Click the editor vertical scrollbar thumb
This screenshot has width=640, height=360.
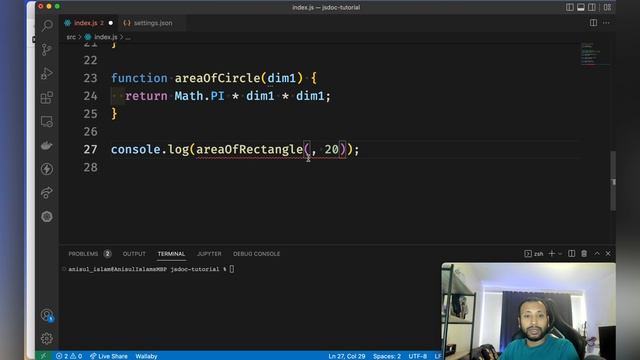point(613,181)
